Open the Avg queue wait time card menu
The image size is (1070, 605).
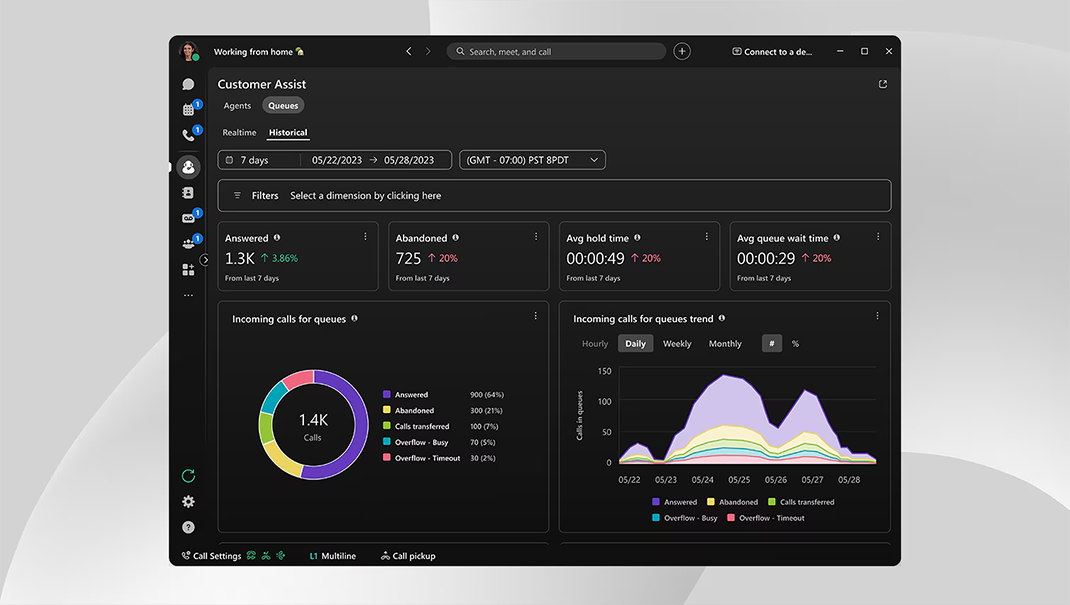878,237
